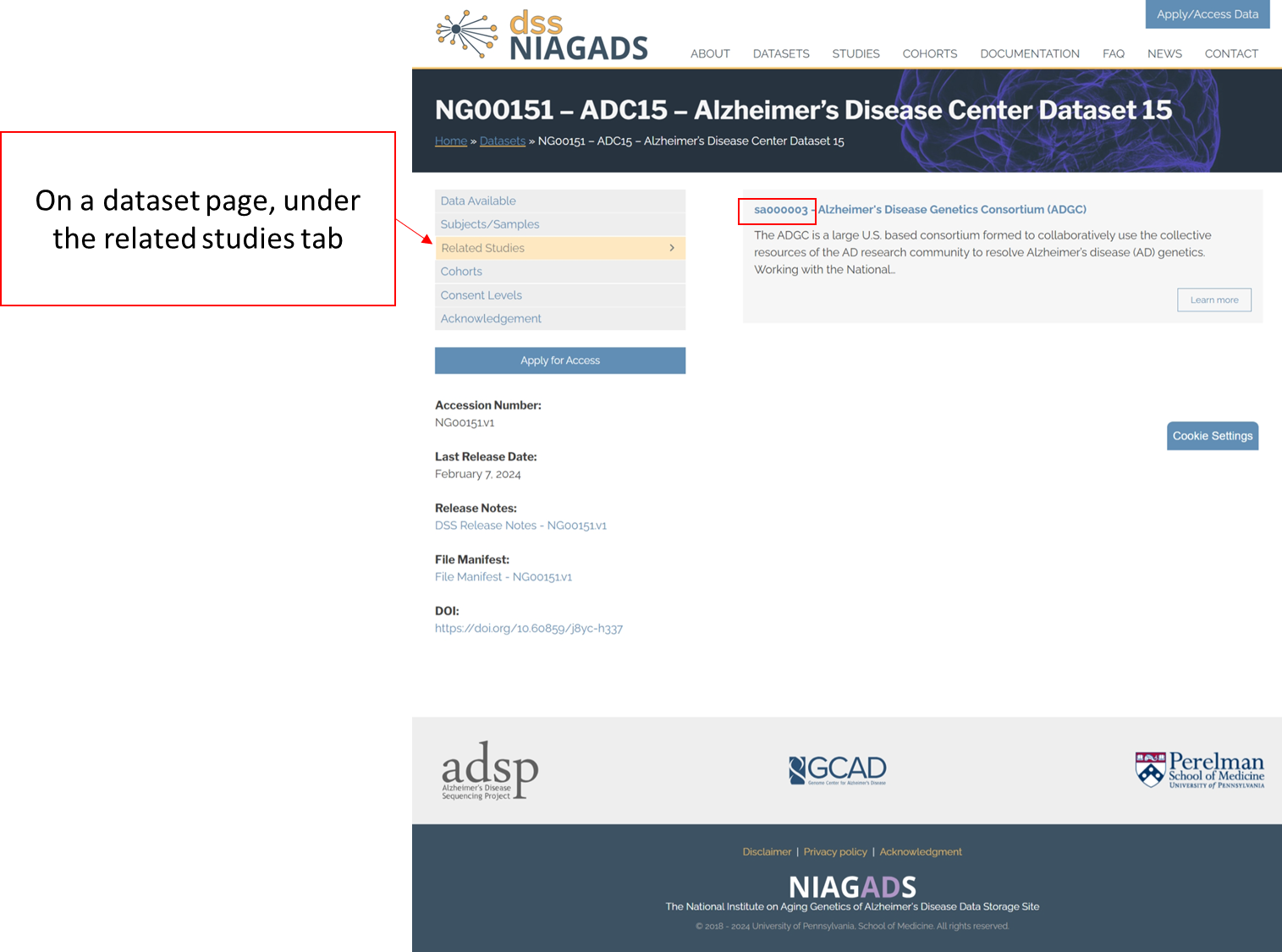Open the Datasets menu item
Image resolution: width=1282 pixels, height=952 pixels.
pos(780,53)
